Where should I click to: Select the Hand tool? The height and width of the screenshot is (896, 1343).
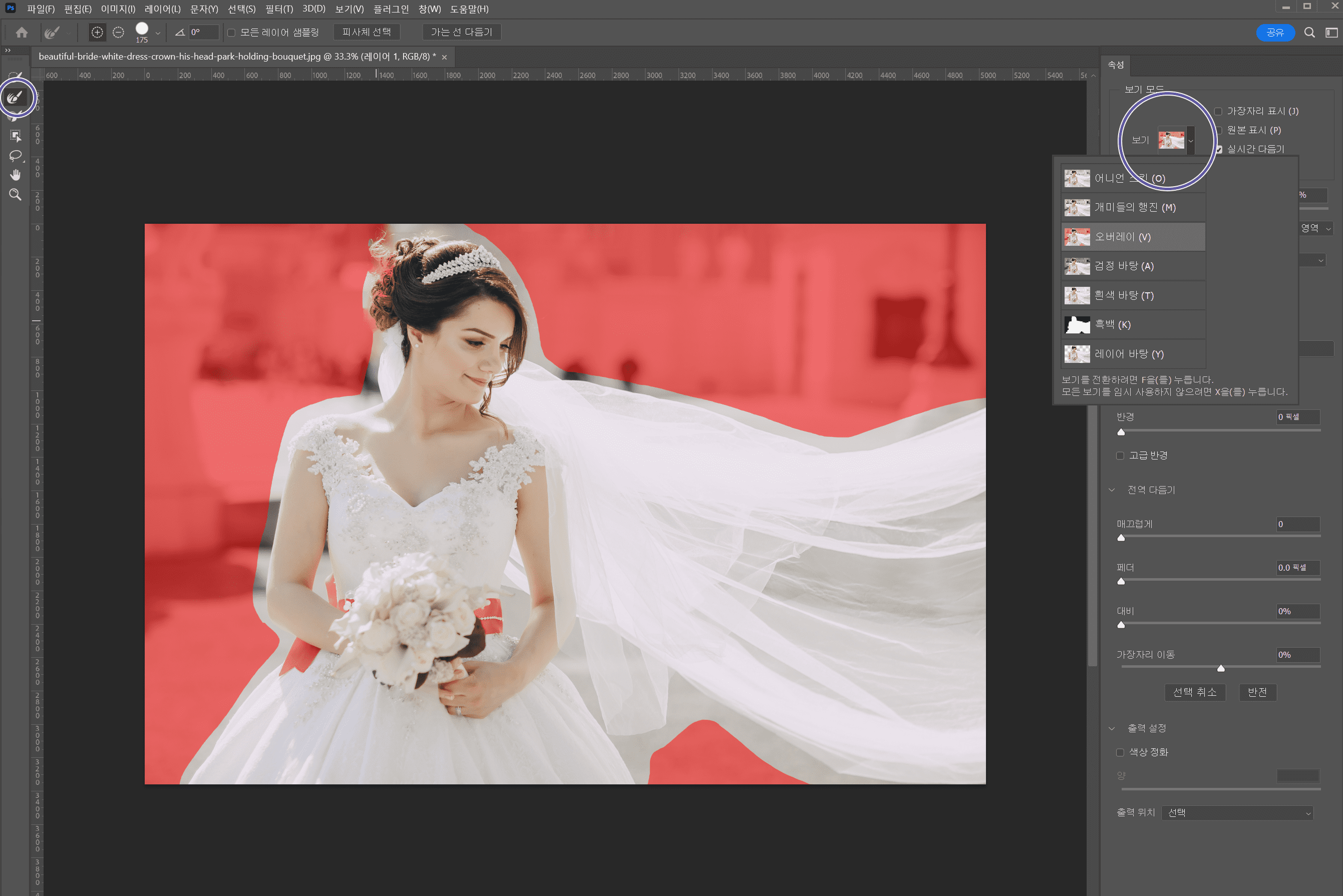[x=16, y=175]
